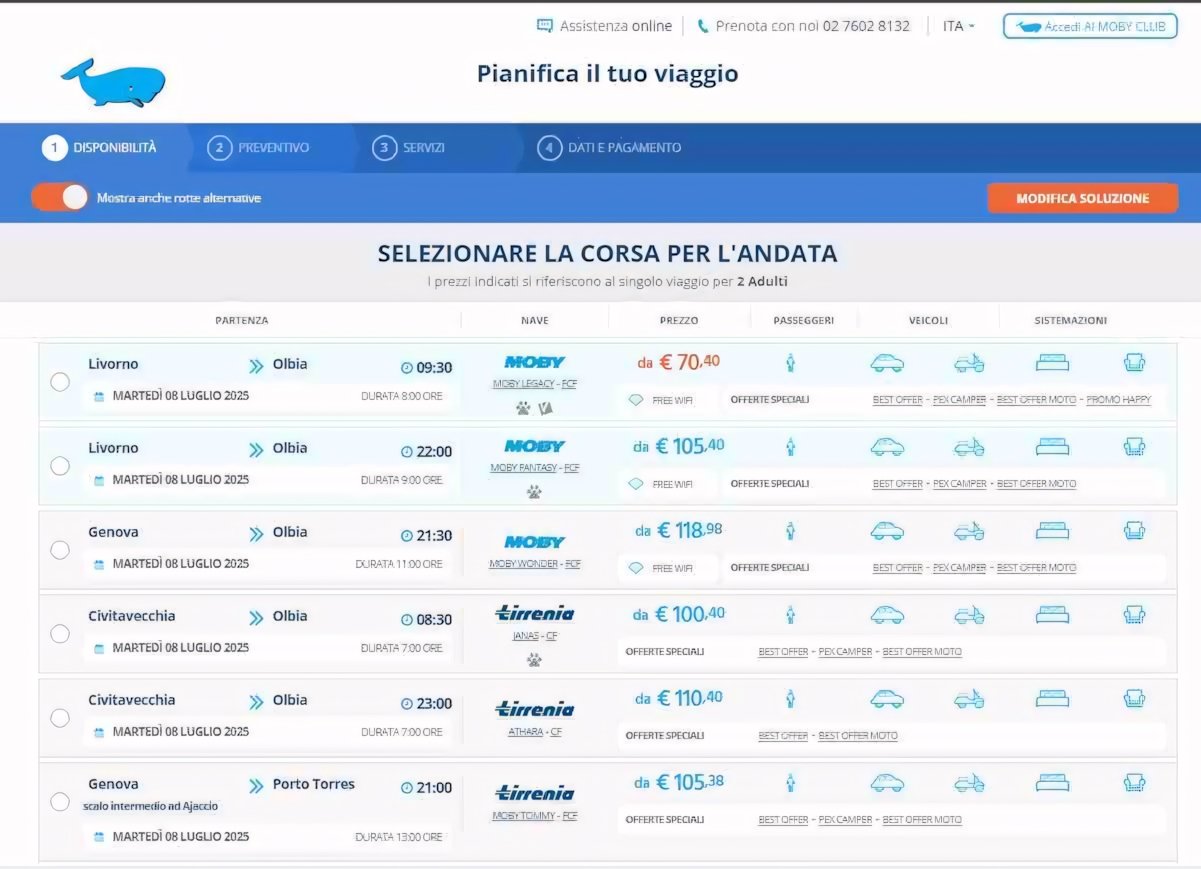Click camper icon in Genova 21:30 row
Screen dimensions: 1201x869
(x=969, y=531)
